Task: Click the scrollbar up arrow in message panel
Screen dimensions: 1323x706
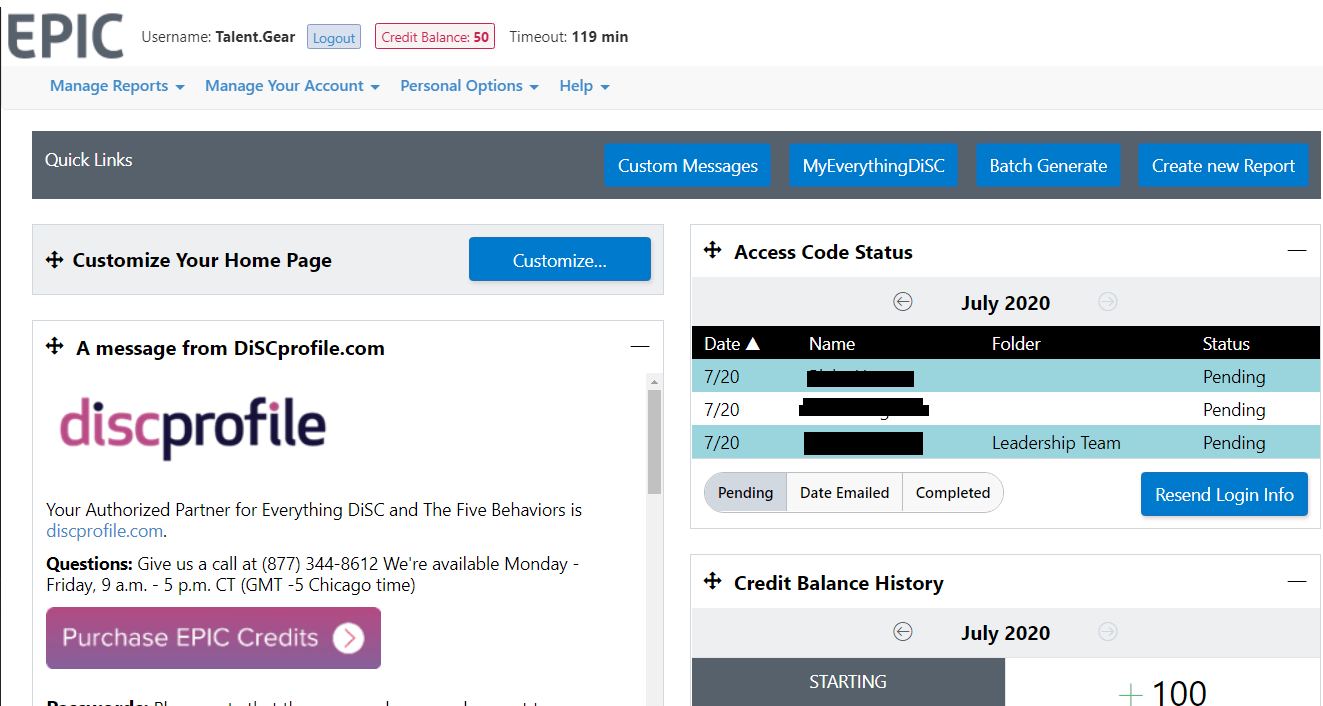Action: [x=654, y=381]
